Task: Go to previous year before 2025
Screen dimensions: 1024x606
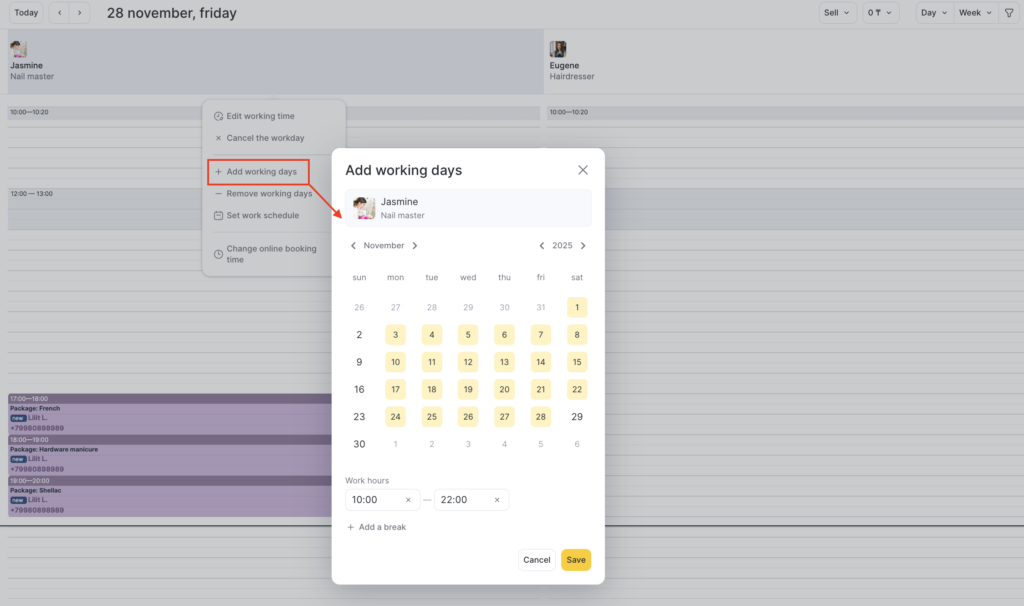Action: click(541, 246)
